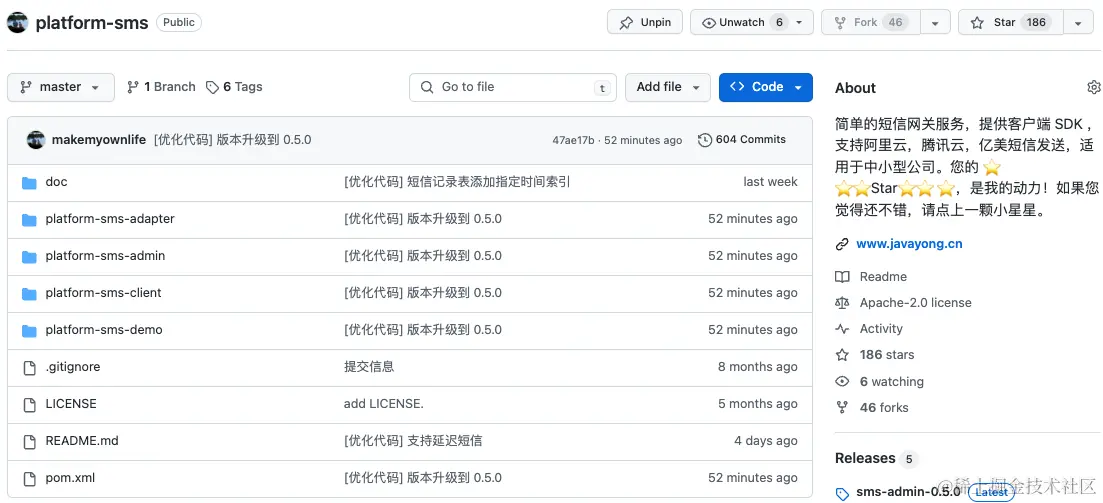Click the makemyownlife commit author avatar
The image size is (1103, 503).
(x=36, y=139)
